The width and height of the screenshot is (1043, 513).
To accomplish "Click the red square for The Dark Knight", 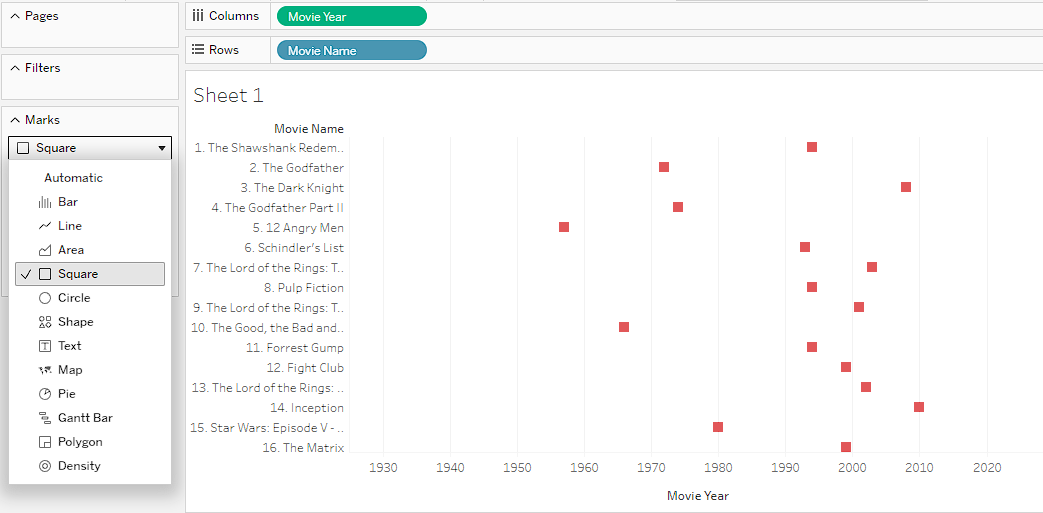I will point(906,187).
